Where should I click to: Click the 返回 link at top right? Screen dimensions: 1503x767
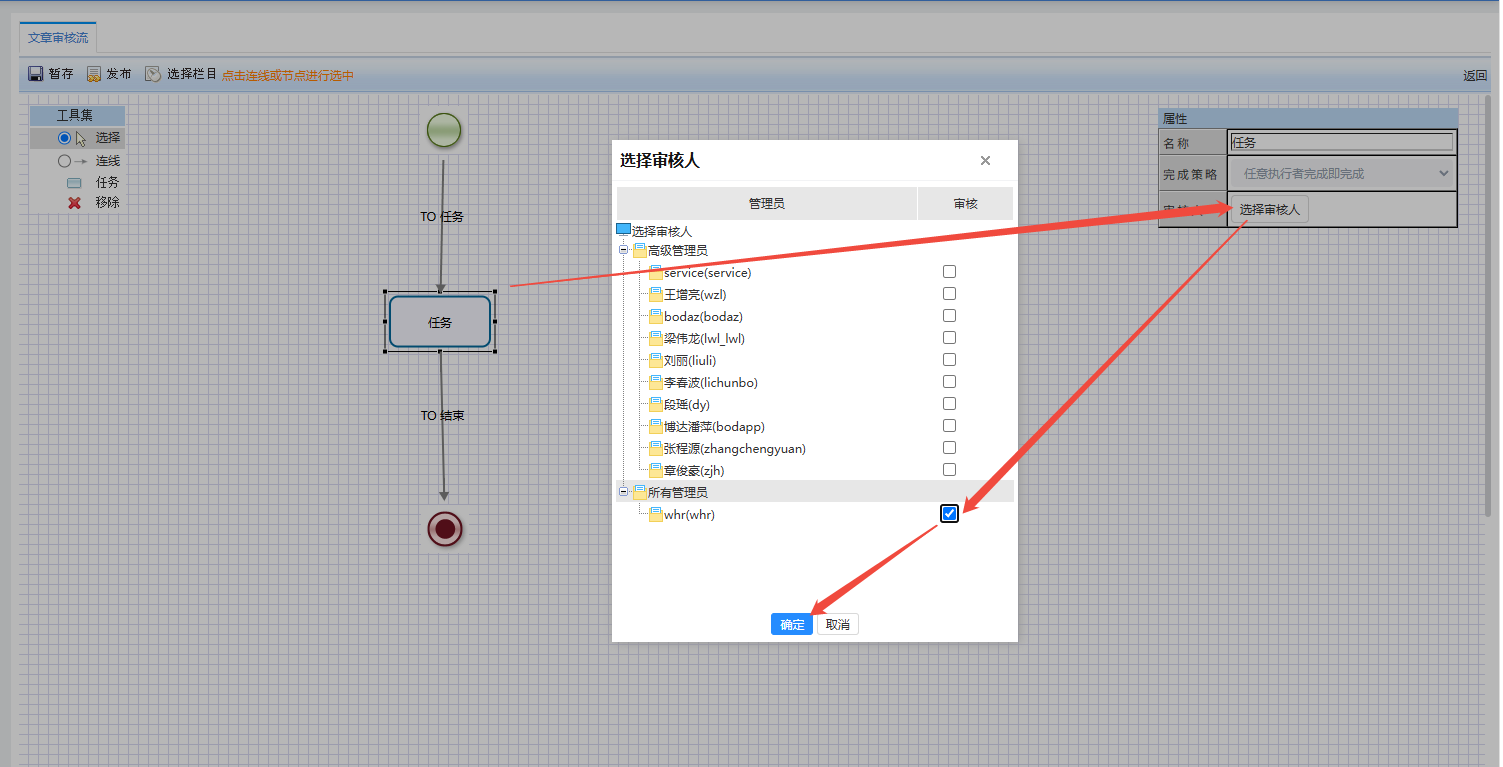[x=1475, y=76]
